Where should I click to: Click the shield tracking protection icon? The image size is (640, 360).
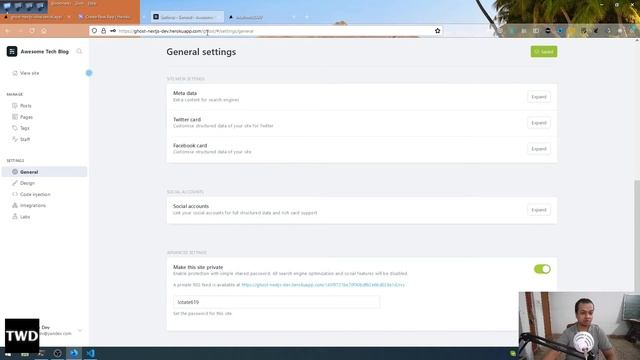[x=94, y=31]
